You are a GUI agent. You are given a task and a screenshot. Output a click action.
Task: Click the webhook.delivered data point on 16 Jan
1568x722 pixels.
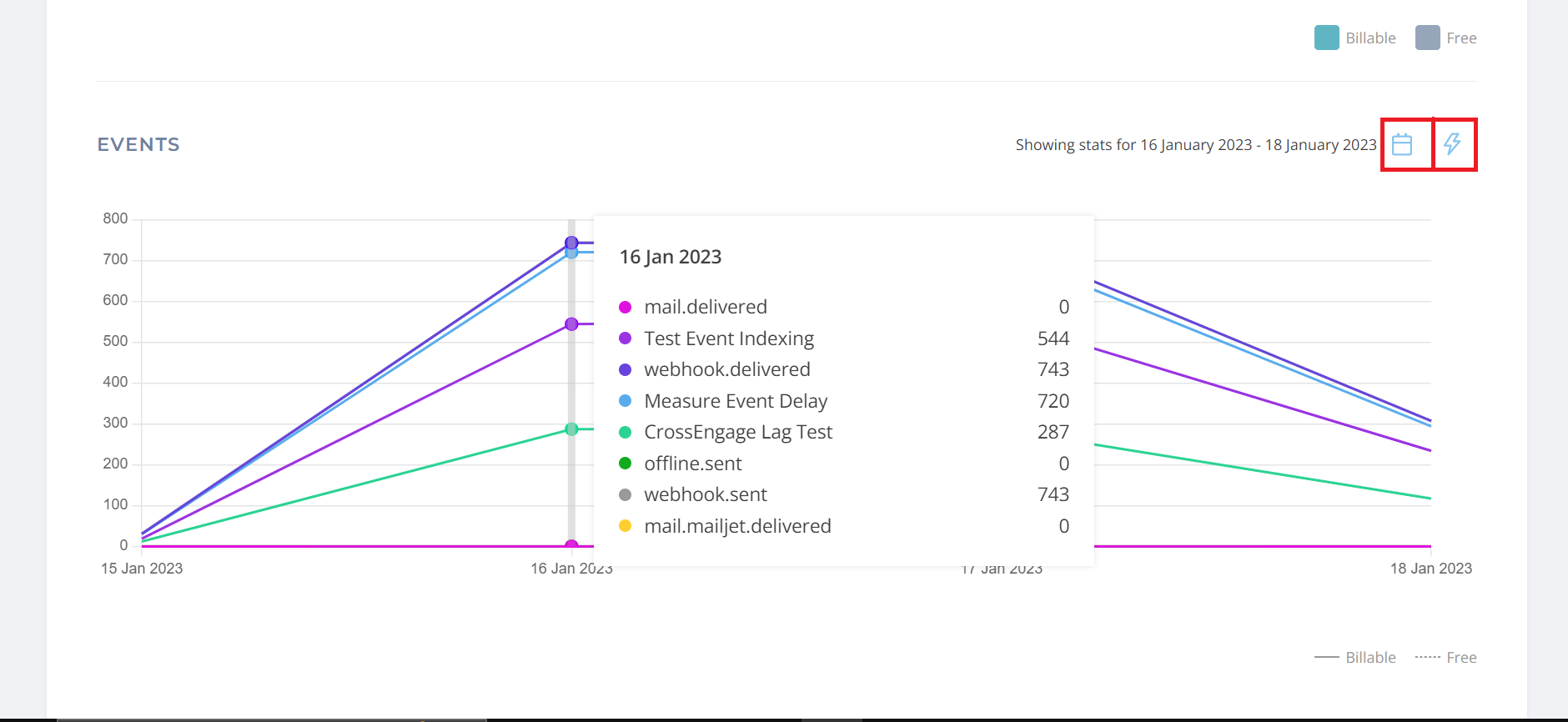[x=571, y=243]
